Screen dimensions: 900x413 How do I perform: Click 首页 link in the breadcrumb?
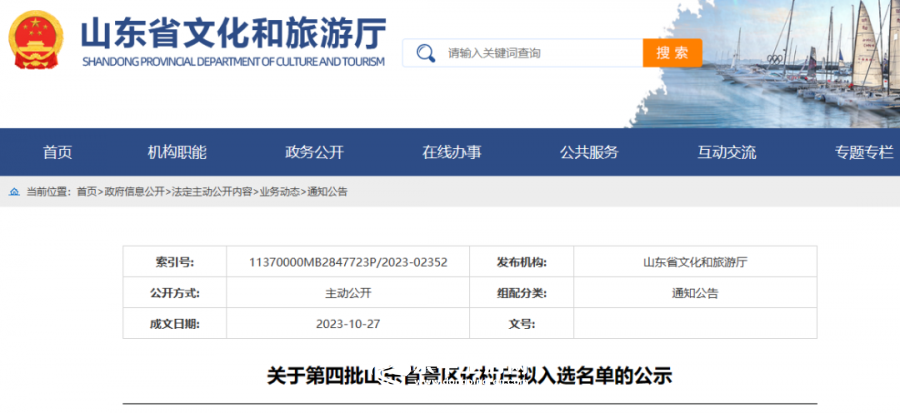click(x=87, y=192)
